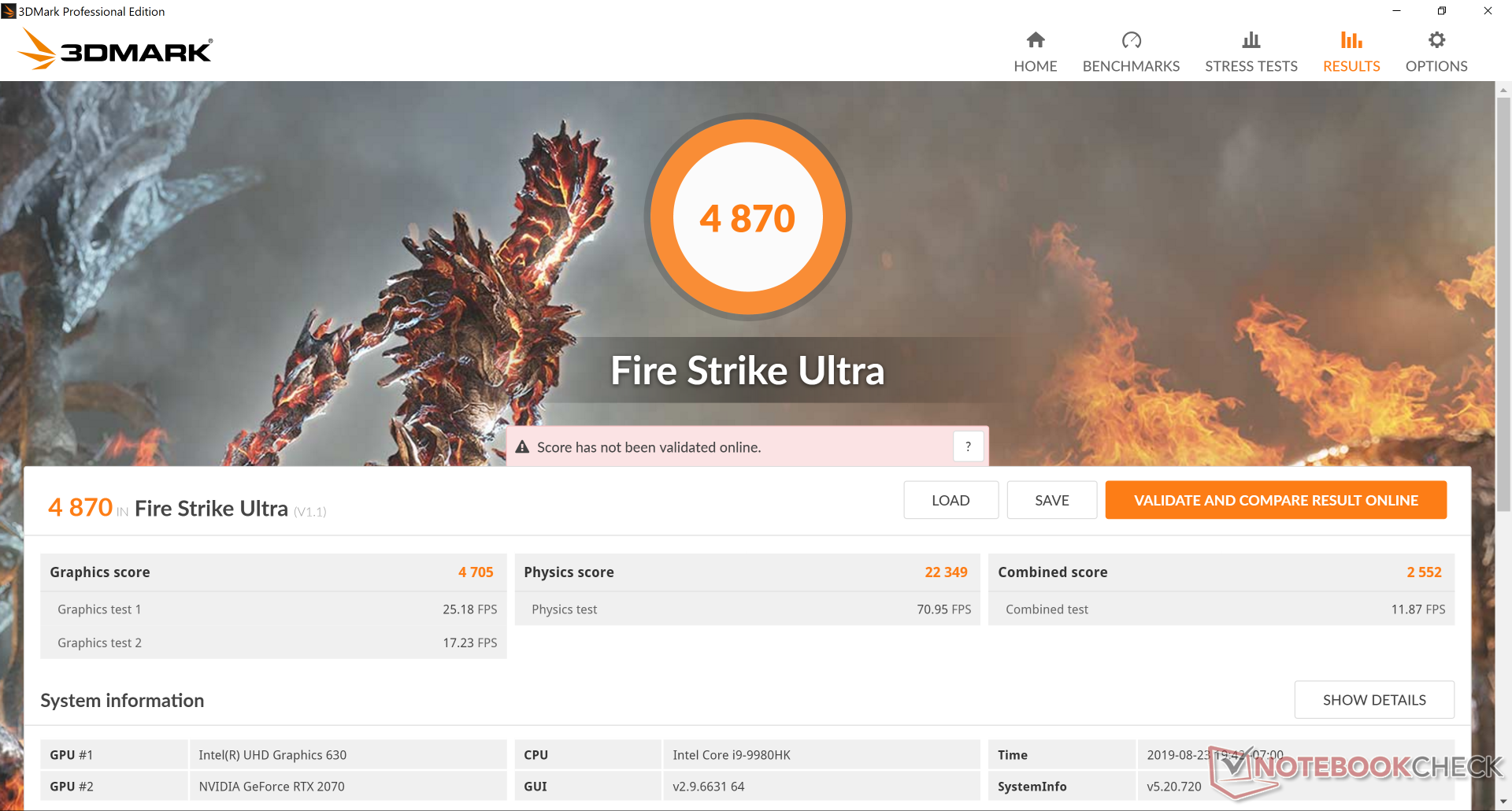The height and width of the screenshot is (811, 1512).
Task: Click the Graphics score value 4 705
Action: tap(476, 572)
